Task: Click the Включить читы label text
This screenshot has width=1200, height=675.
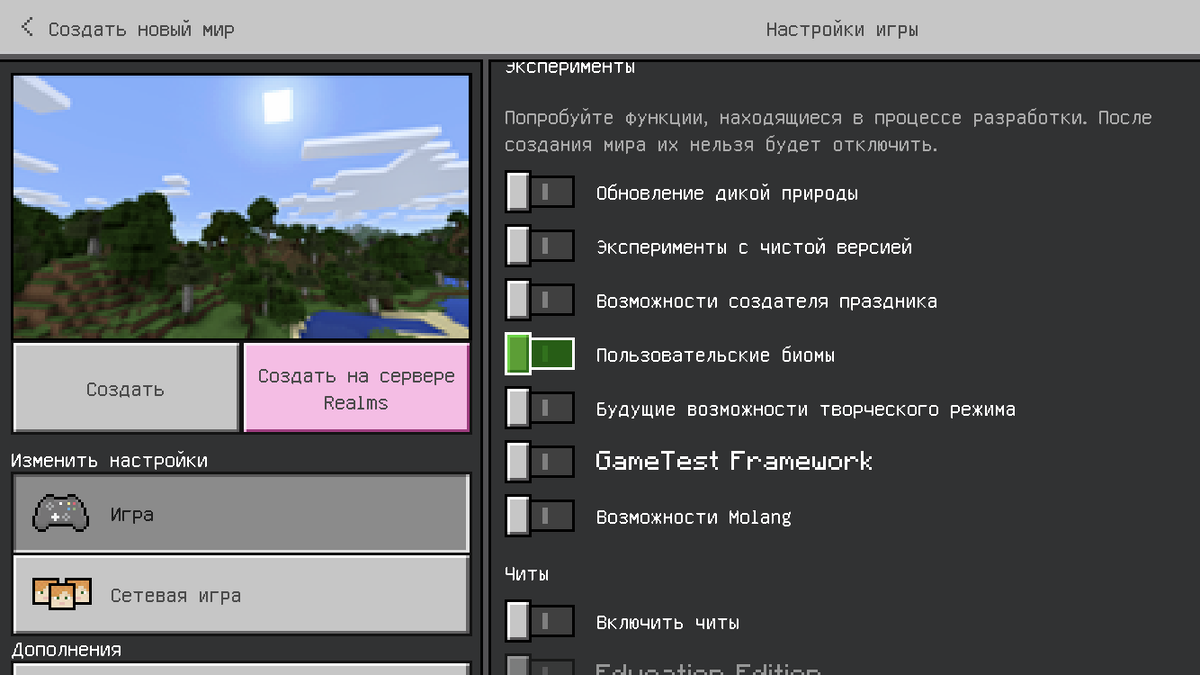Action: click(668, 623)
